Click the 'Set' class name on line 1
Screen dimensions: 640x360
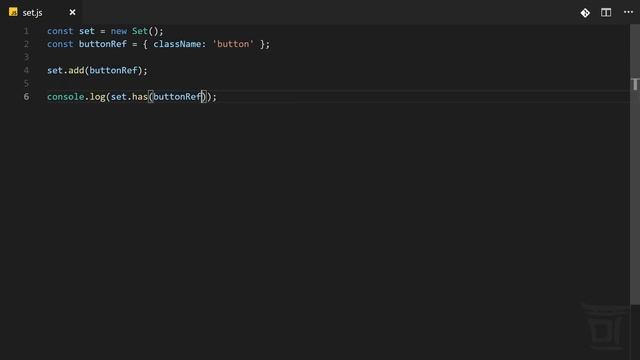point(140,31)
